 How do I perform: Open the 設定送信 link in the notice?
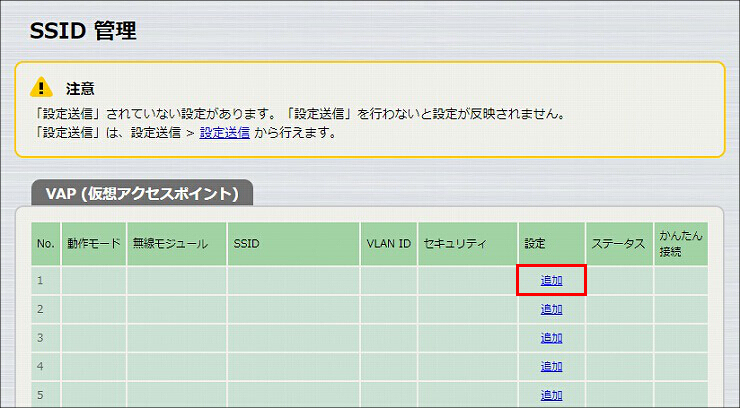click(225, 133)
